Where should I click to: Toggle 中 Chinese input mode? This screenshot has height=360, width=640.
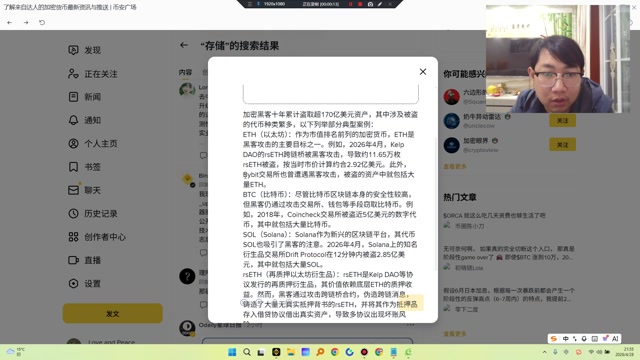(x=565, y=338)
